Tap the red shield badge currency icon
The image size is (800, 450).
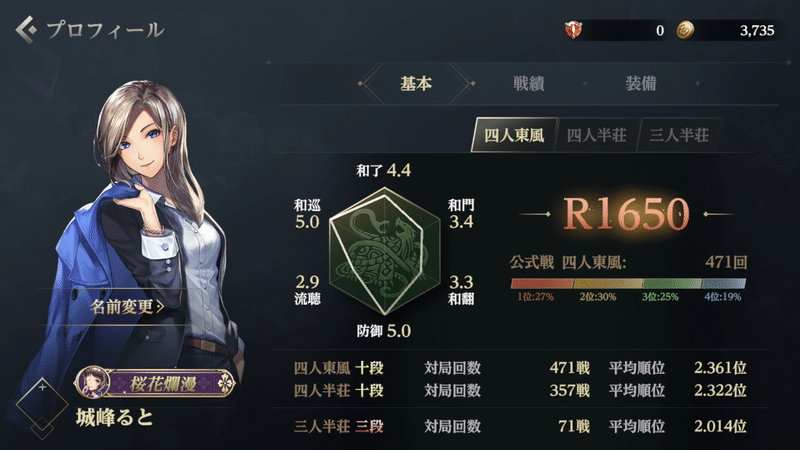click(573, 30)
